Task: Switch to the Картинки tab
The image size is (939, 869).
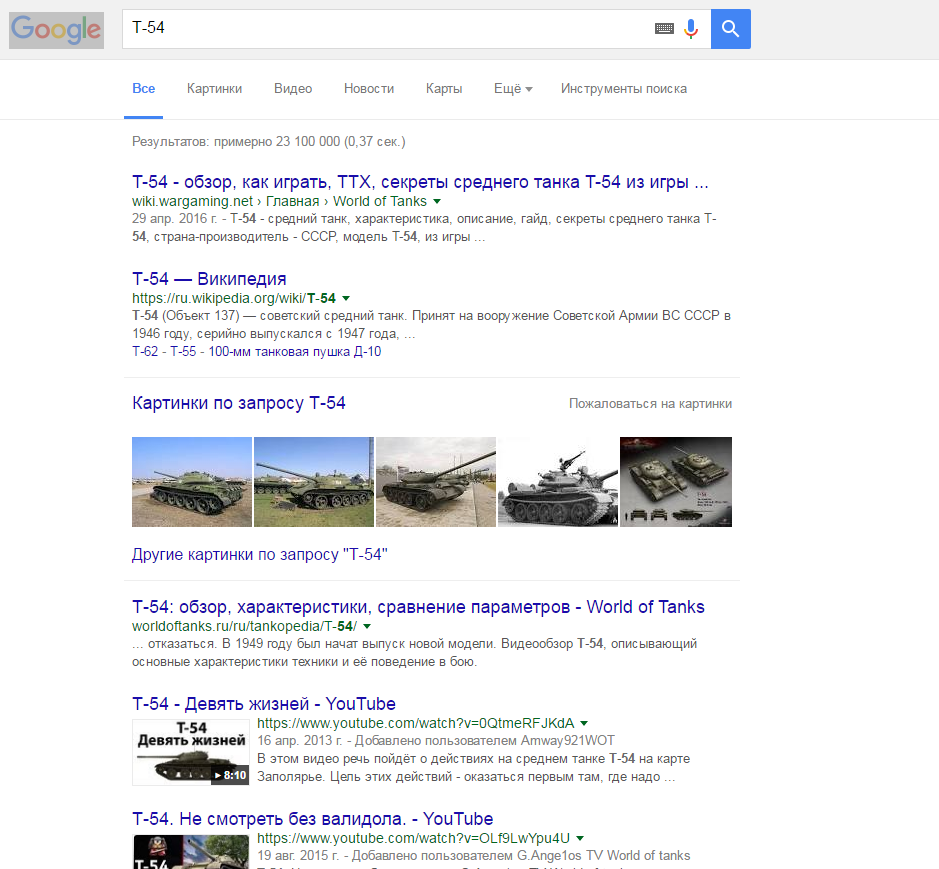Action: [x=214, y=89]
